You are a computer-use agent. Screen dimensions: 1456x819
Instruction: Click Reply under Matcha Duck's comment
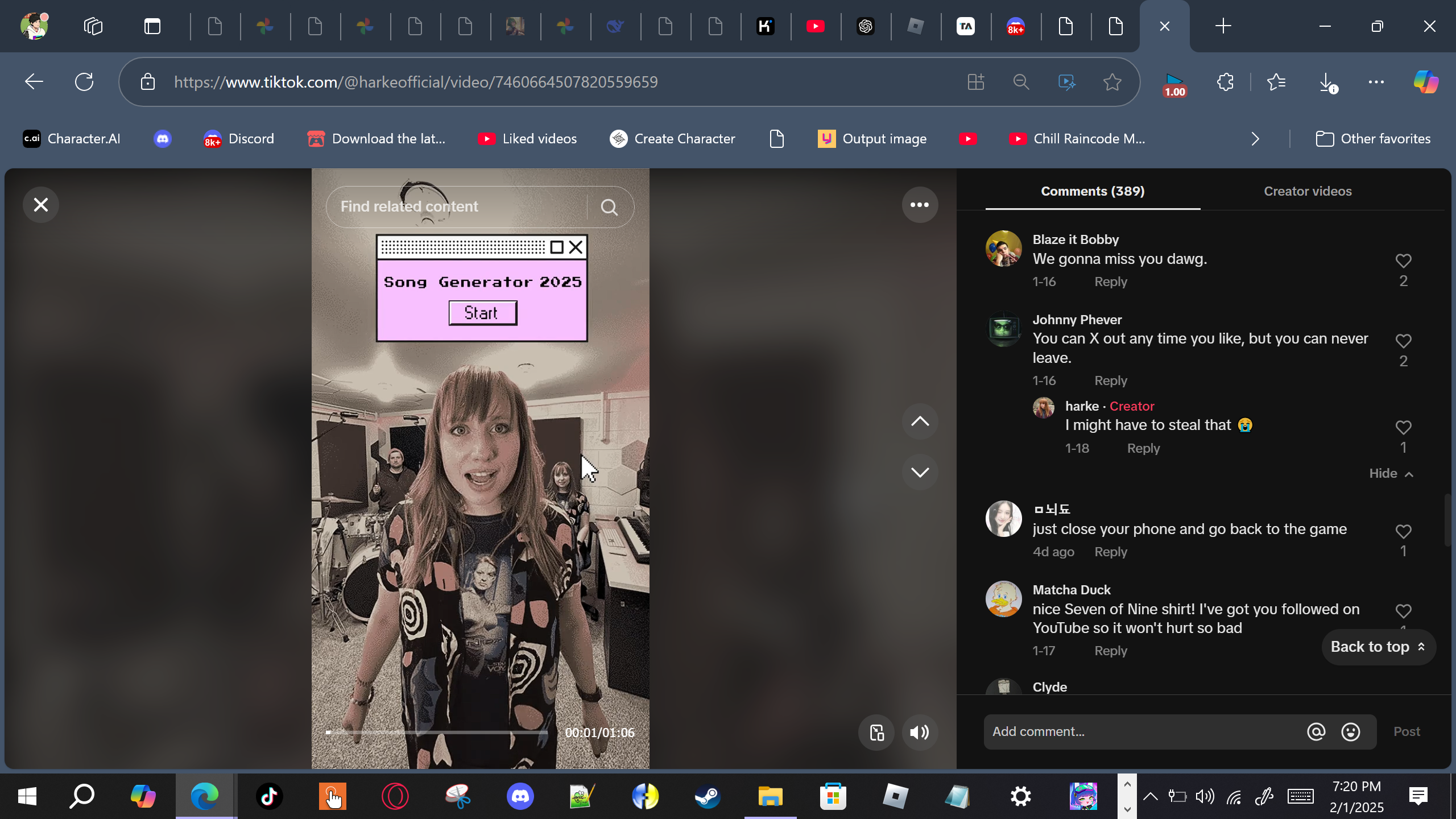1110,651
